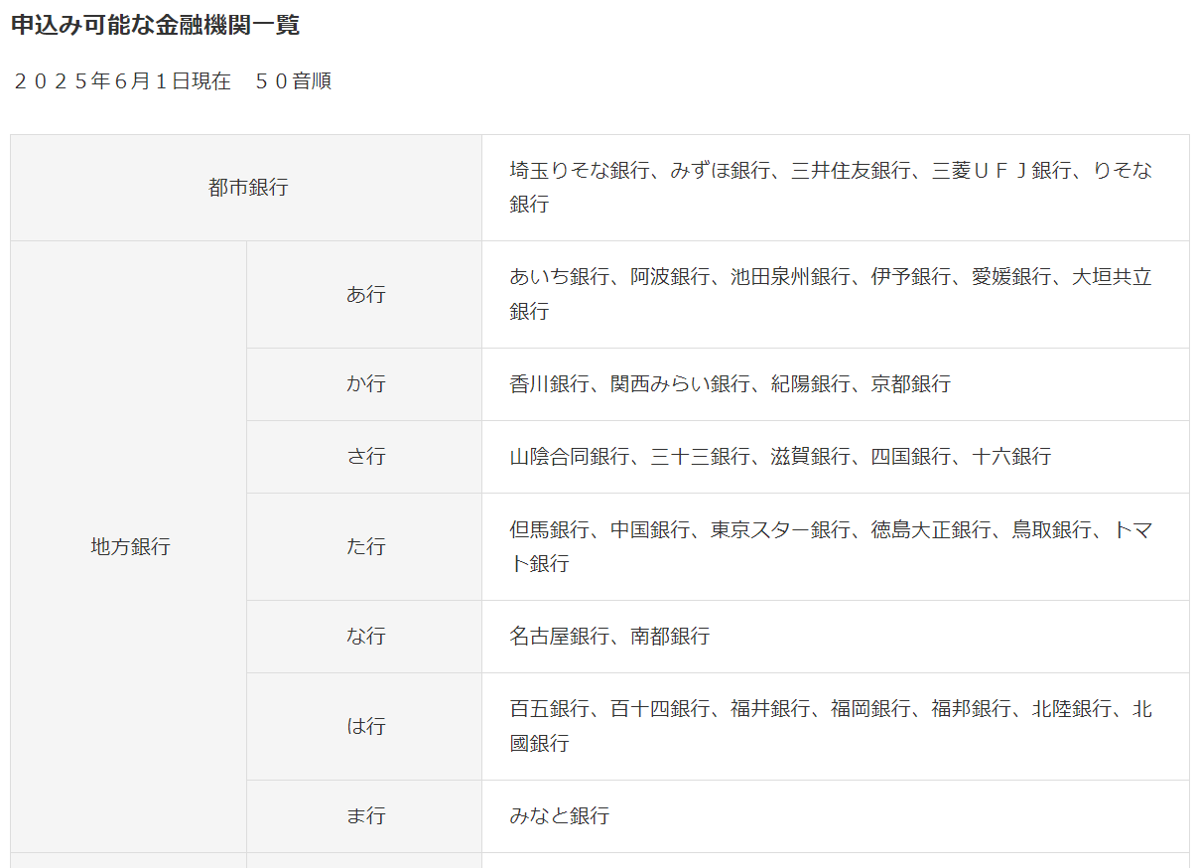Click 香川銀行 in the か行 row
This screenshot has height=868, width=1197.
(550, 384)
